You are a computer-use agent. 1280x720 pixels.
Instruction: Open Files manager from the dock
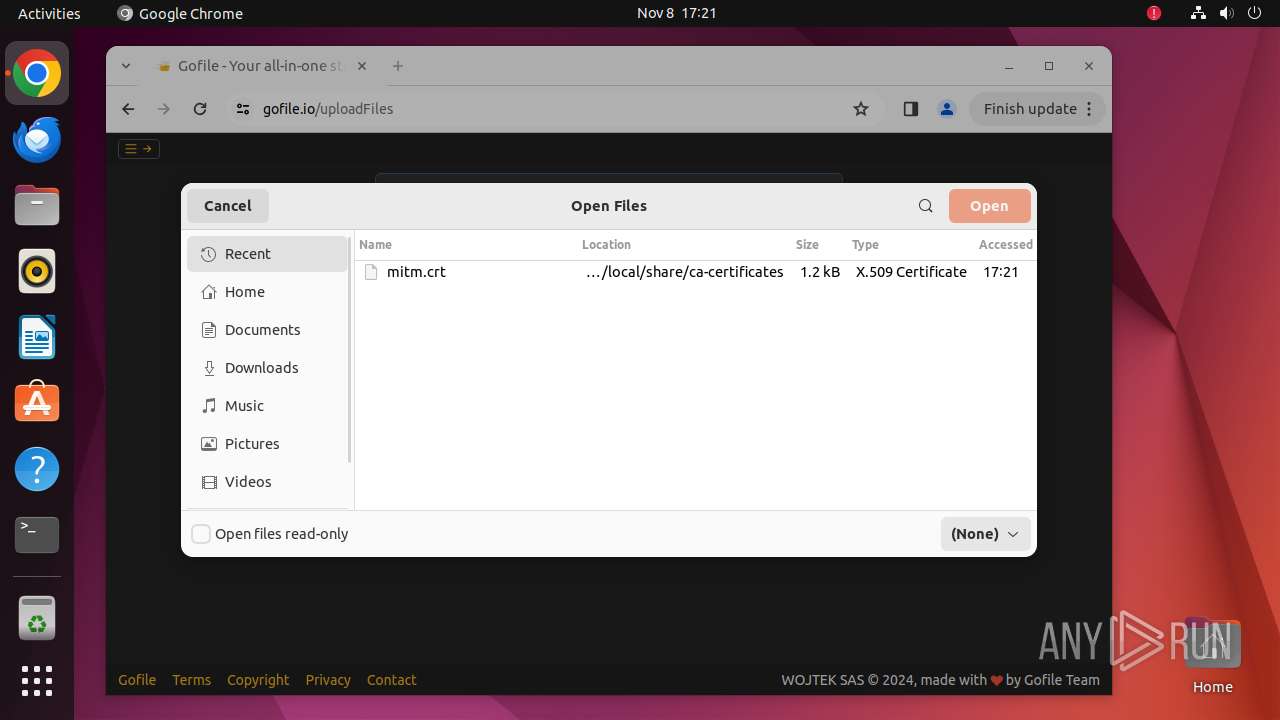pos(37,206)
